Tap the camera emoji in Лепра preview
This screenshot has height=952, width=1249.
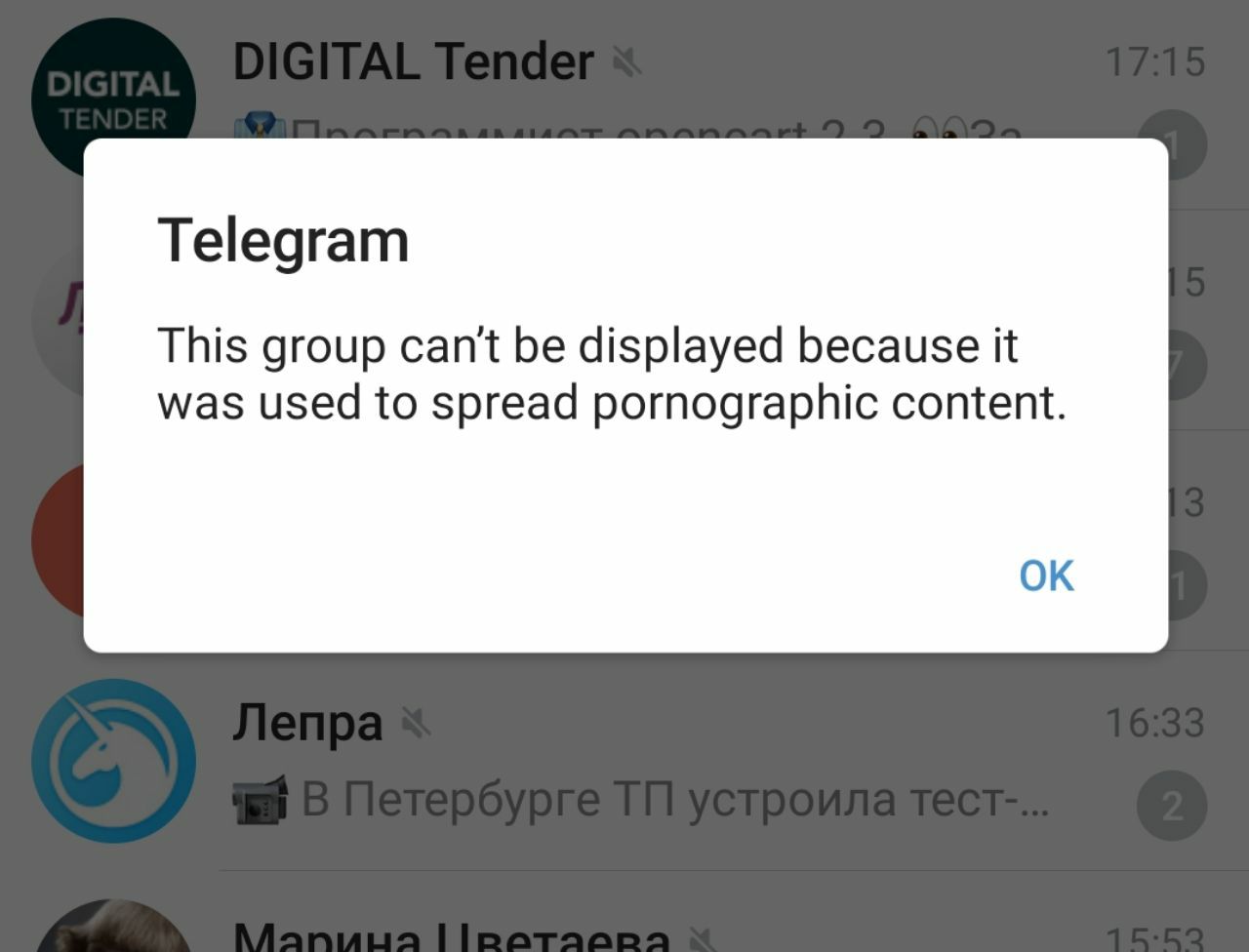coord(261,800)
